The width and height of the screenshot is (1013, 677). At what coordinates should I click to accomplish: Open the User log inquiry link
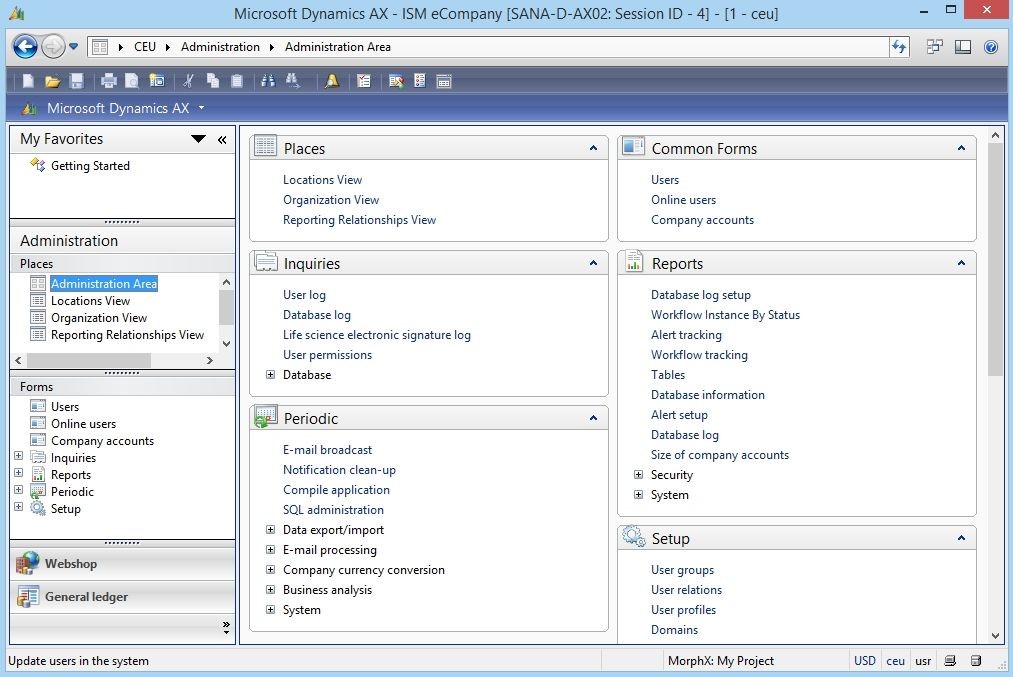click(304, 295)
